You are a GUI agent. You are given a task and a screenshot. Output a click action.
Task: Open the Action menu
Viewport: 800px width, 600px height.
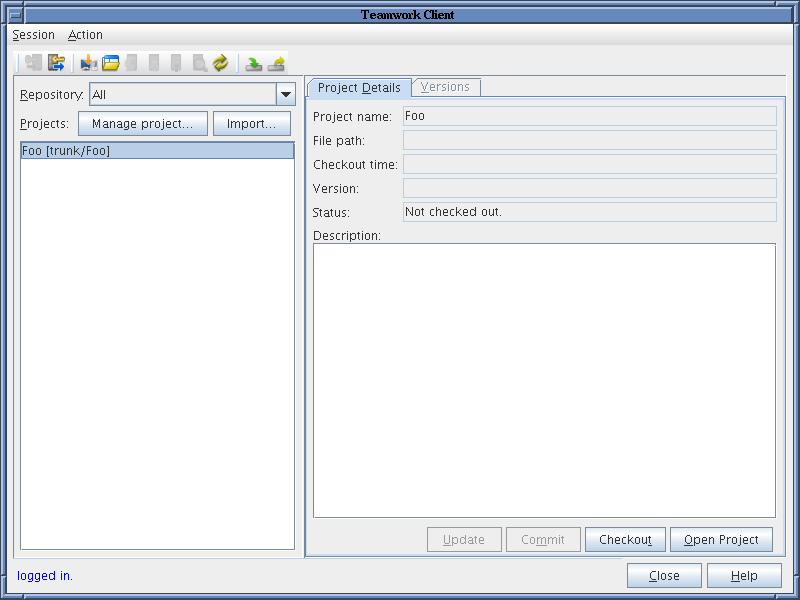tap(85, 35)
